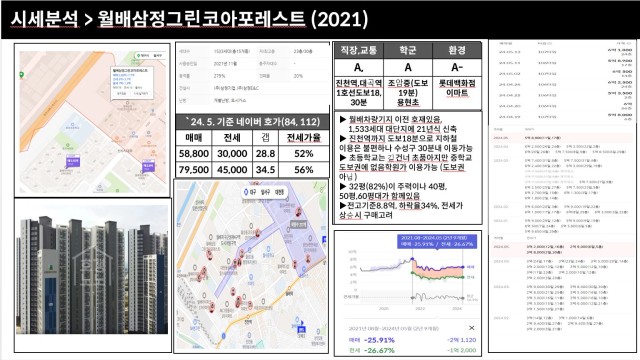Select the transaction history list image
The image size is (640, 360).
562,196
